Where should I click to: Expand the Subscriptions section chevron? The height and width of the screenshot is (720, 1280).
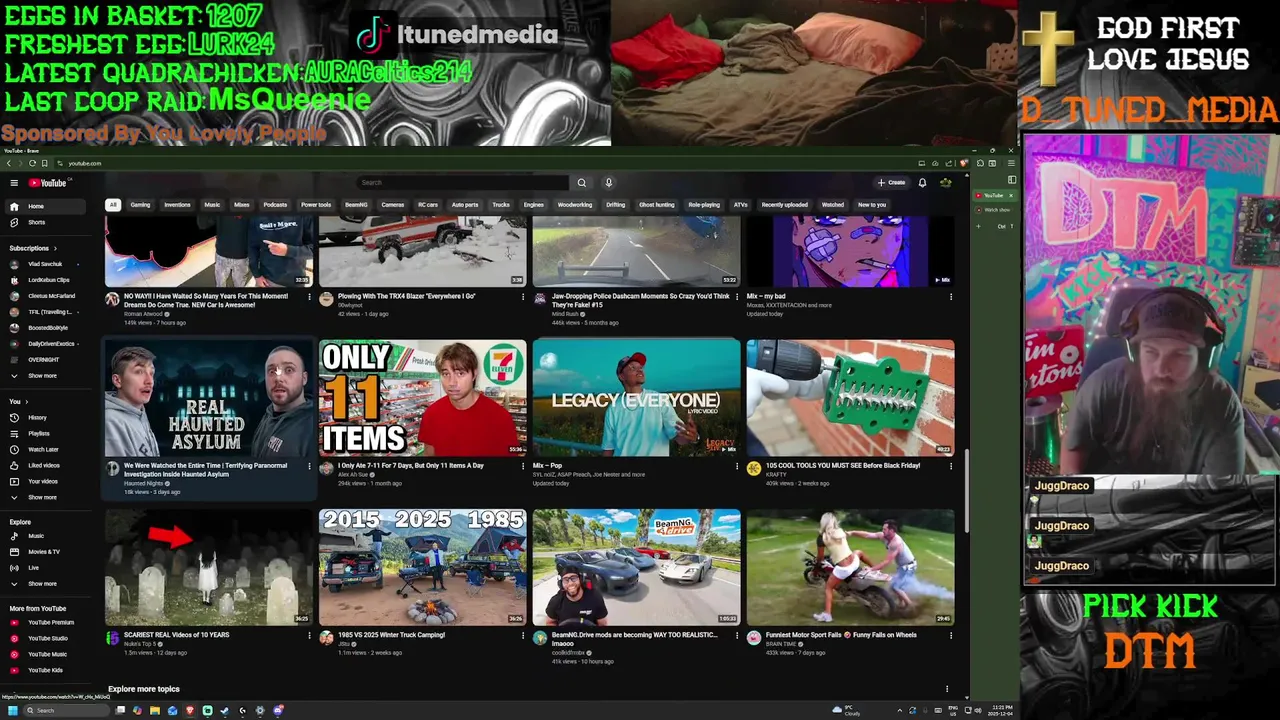pyautogui.click(x=55, y=248)
